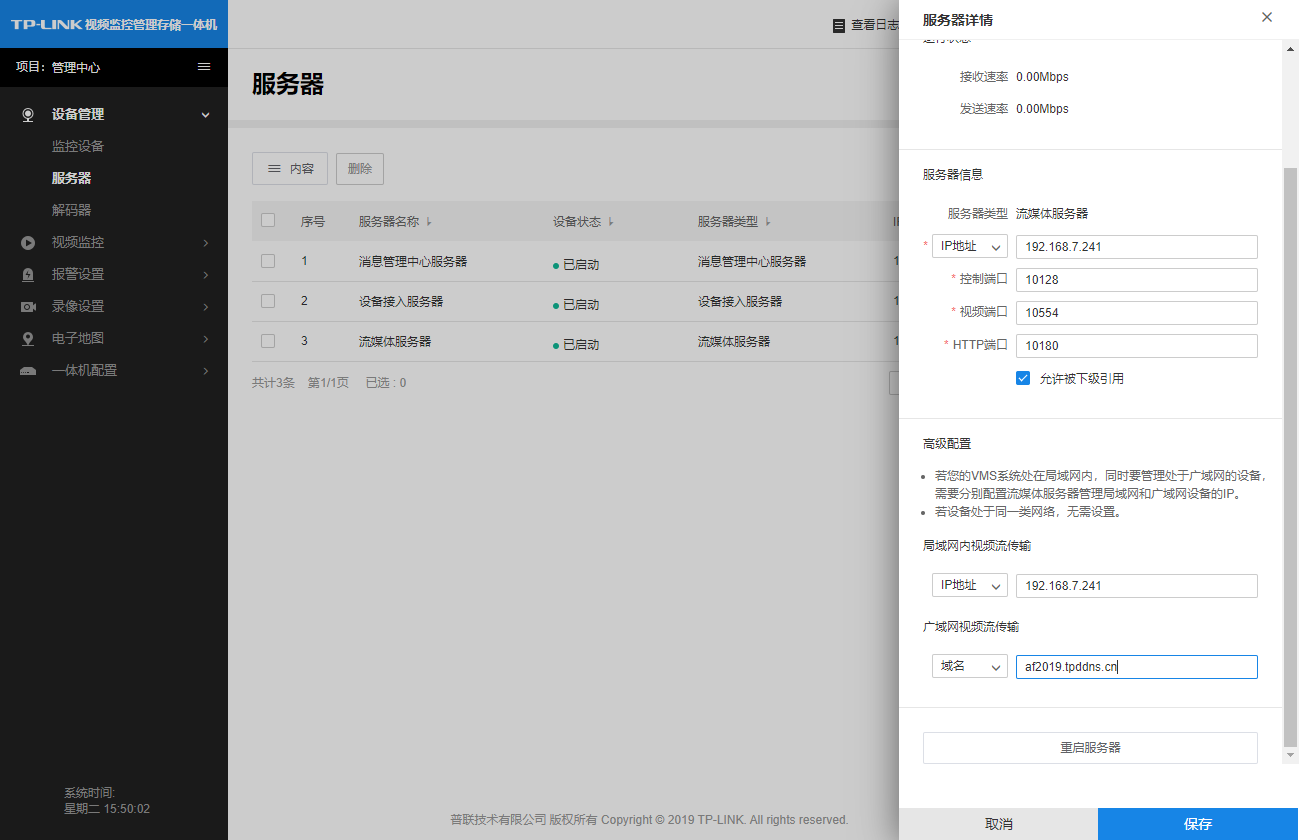
Task: Expand the 视频监控 submenu chevron
Action: click(x=206, y=243)
